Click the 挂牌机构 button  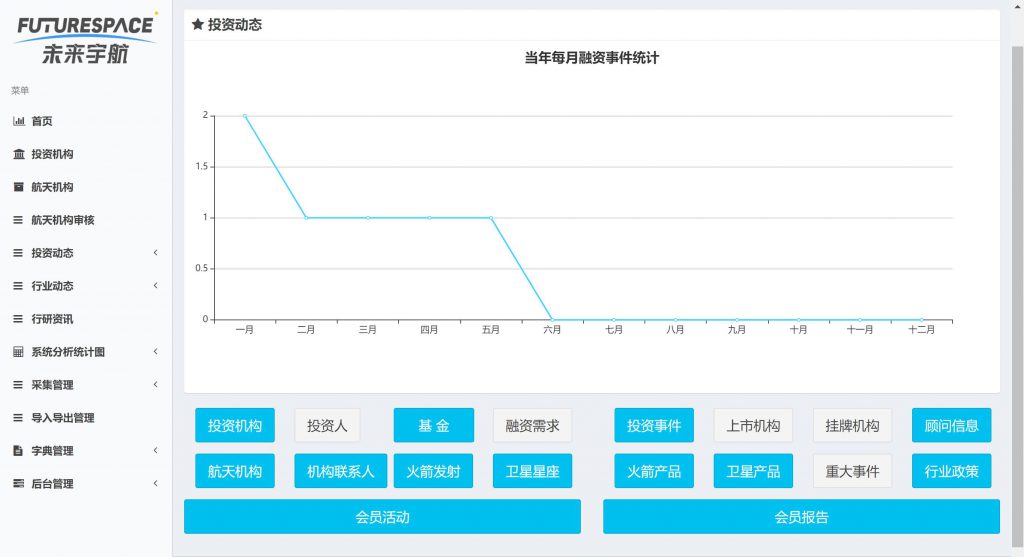[x=852, y=426]
